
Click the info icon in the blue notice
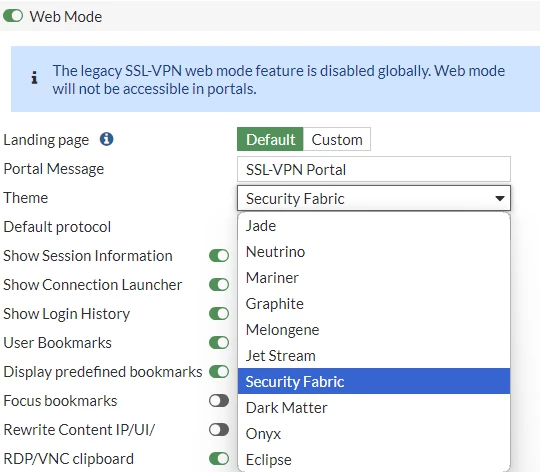(34, 78)
